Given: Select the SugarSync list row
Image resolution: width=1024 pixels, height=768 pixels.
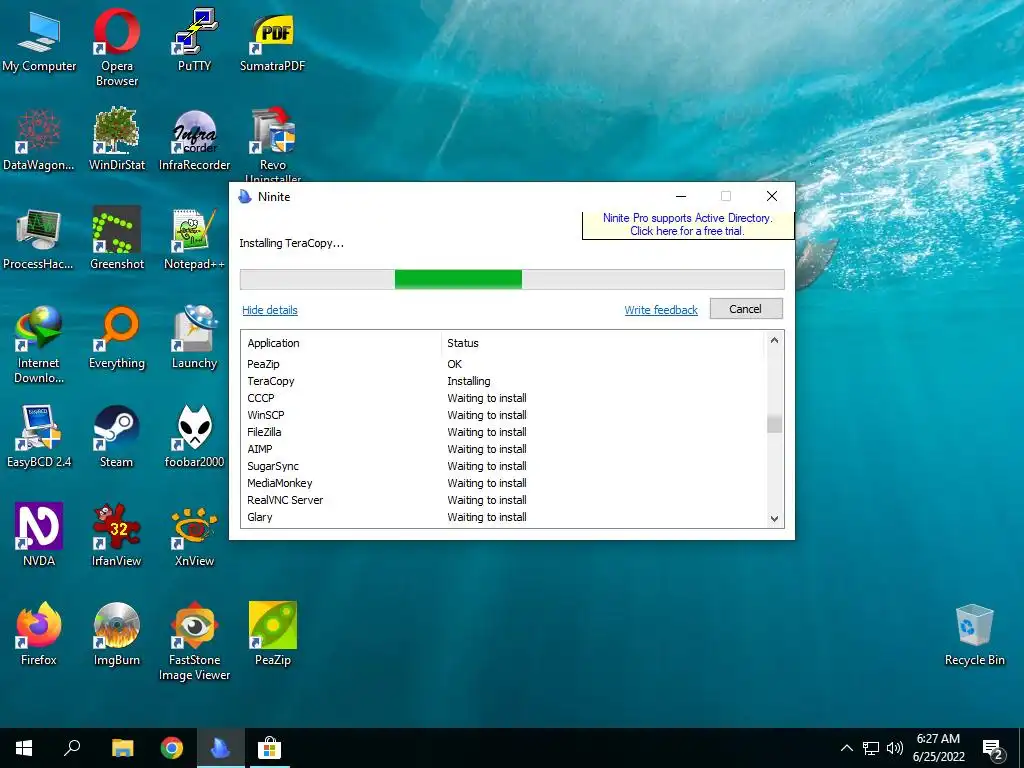Looking at the screenshot, I should click(x=503, y=466).
